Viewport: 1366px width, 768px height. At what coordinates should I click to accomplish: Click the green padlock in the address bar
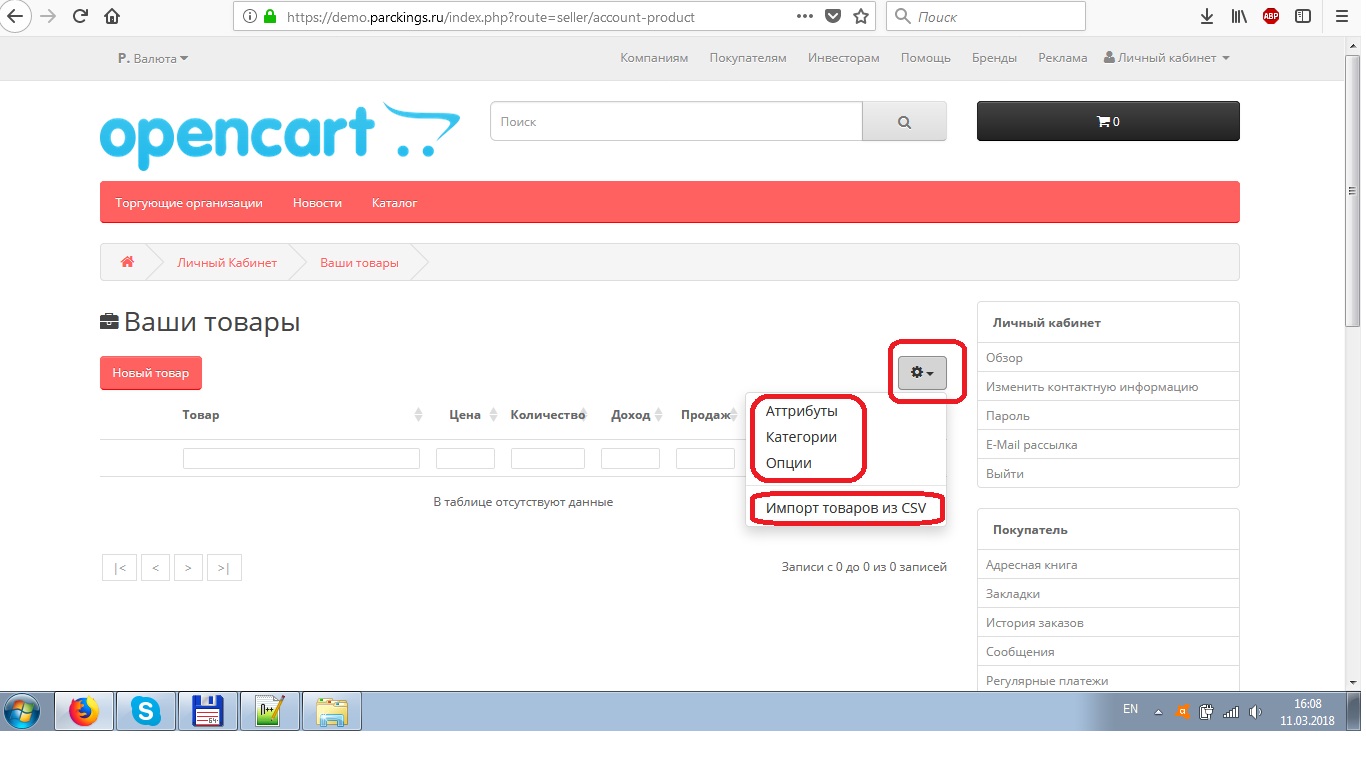269,16
